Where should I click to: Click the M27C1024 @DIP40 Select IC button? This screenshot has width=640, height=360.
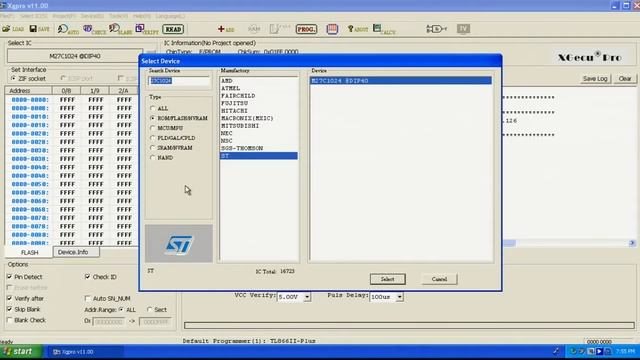pyautogui.click(x=75, y=56)
